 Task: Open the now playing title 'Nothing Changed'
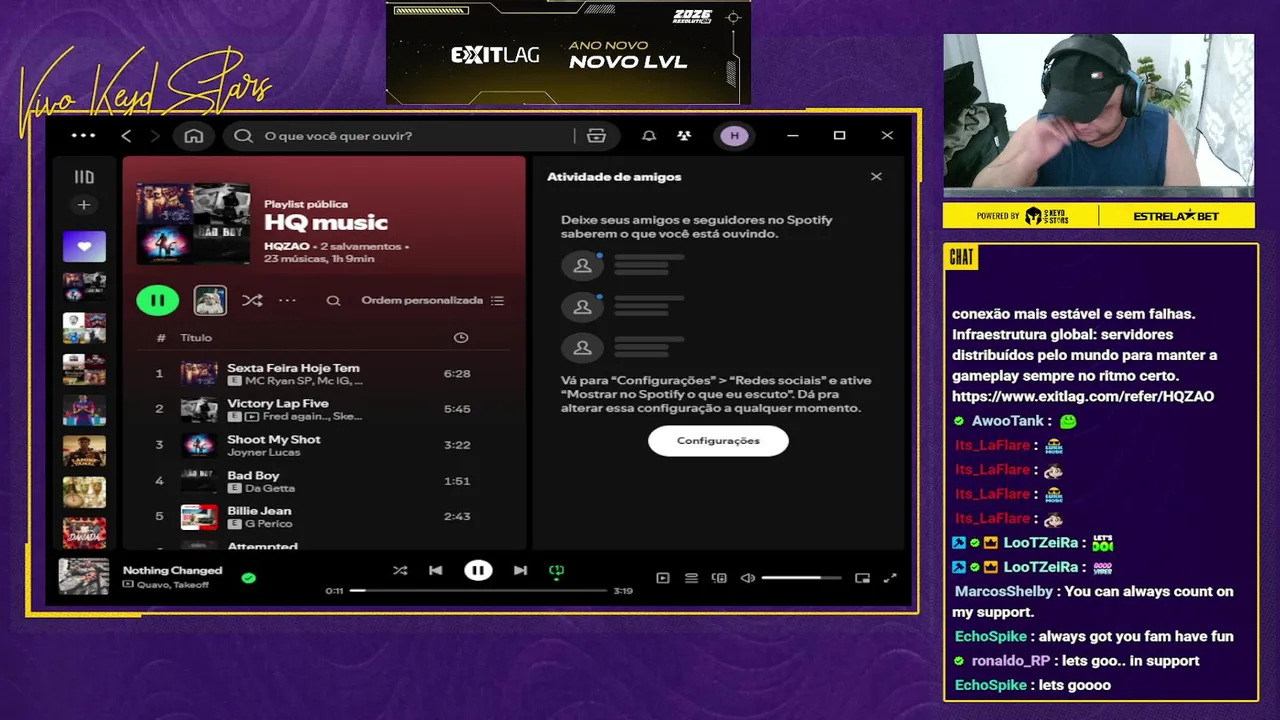pyautogui.click(x=172, y=571)
